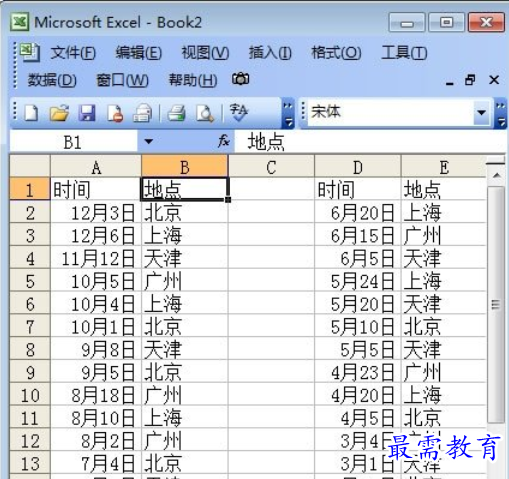Screen dimensions: 509x479
Task: Select cell with date 11月12日
Action: [x=96, y=258]
